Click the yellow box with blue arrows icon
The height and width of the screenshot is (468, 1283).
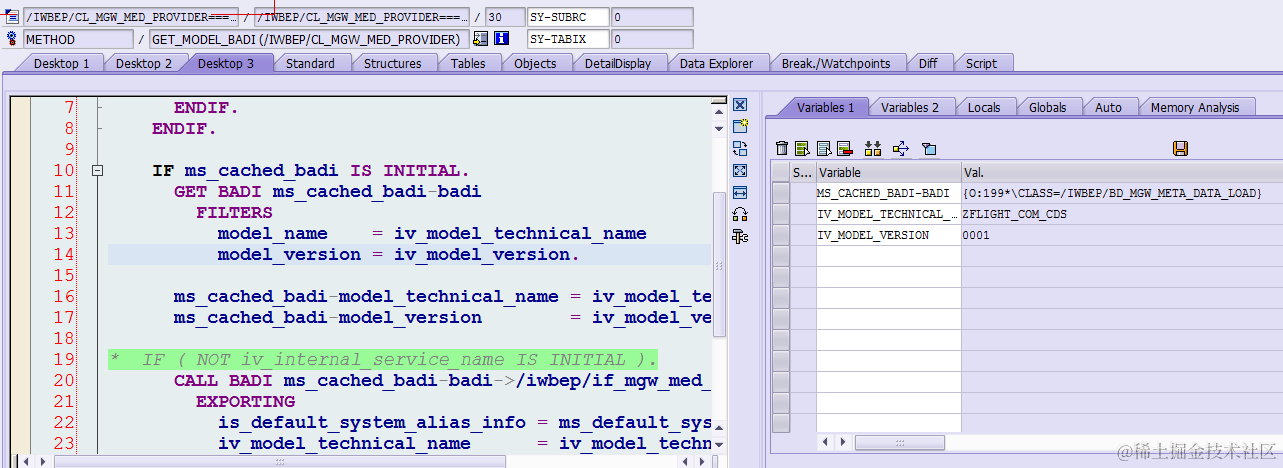pyautogui.click(x=900, y=148)
